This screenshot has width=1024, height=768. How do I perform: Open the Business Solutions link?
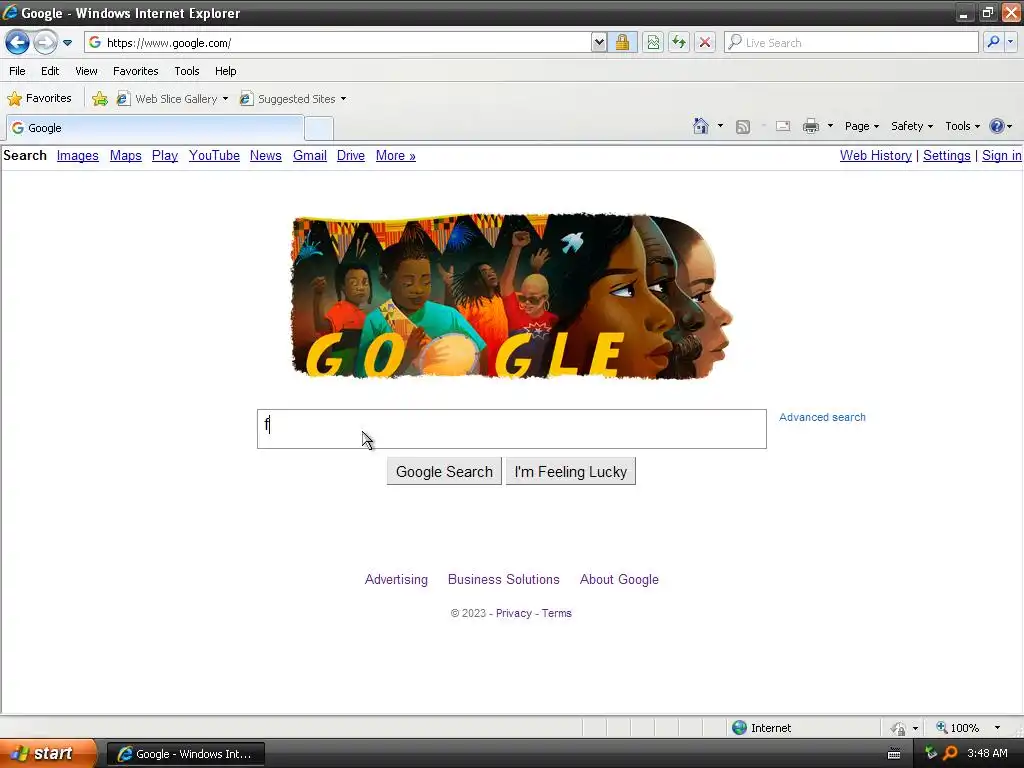pyautogui.click(x=504, y=579)
